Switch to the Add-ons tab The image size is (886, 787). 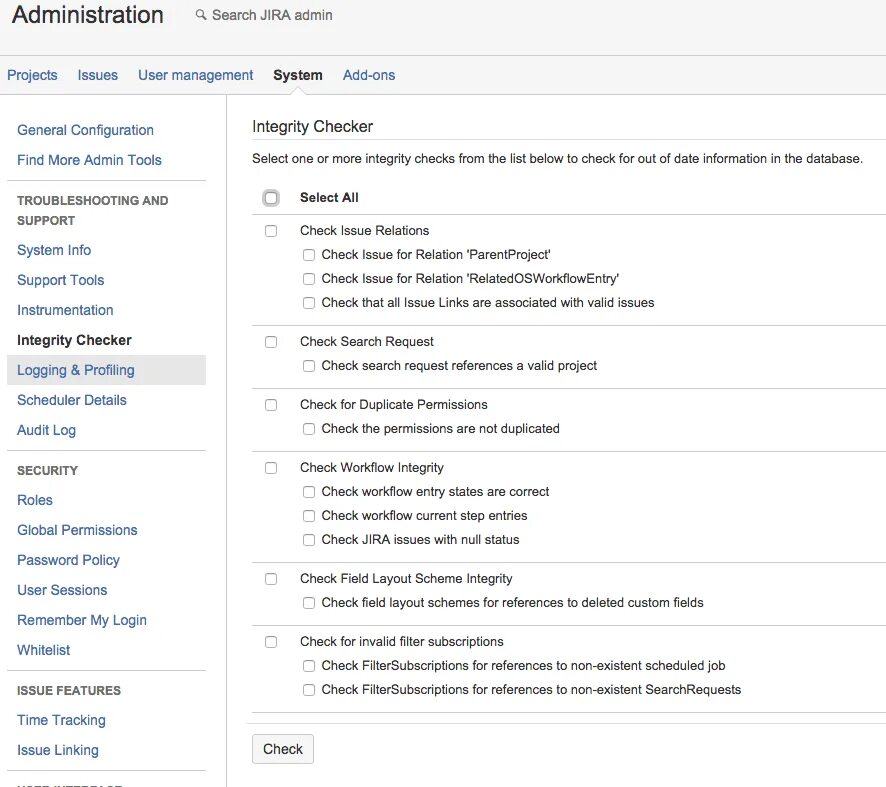(x=369, y=75)
